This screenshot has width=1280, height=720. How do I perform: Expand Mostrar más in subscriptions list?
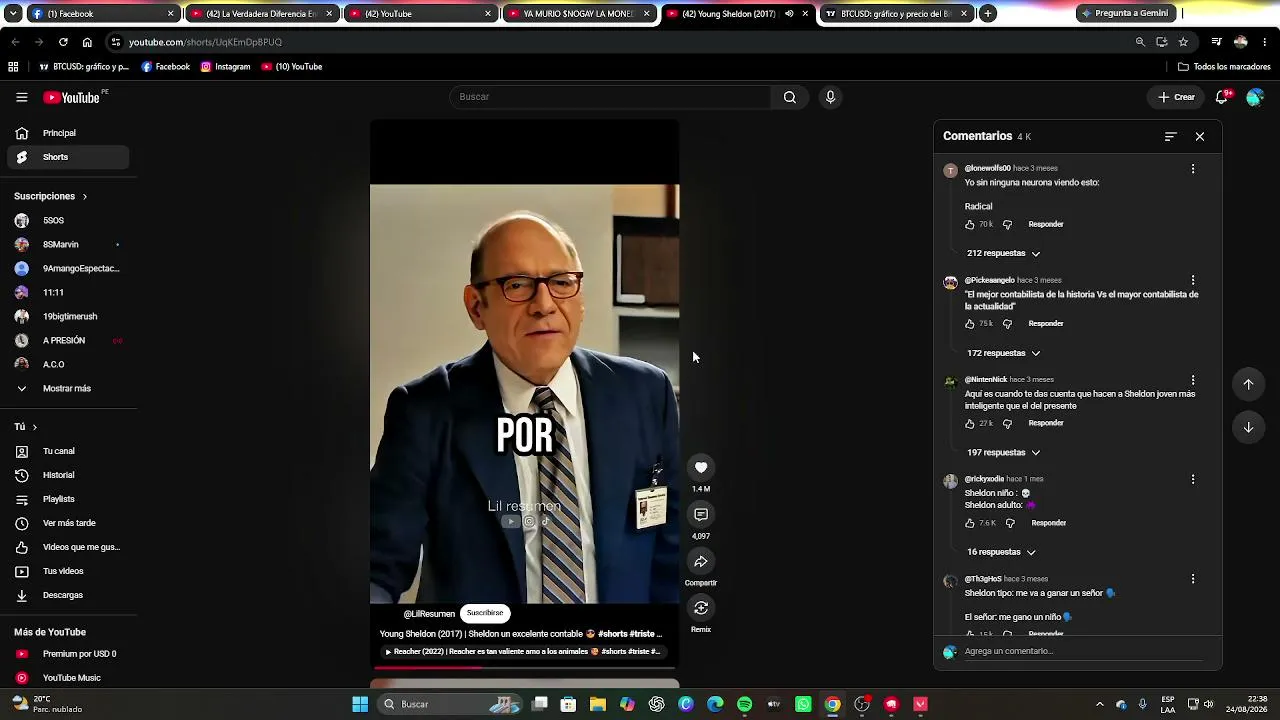68,388
